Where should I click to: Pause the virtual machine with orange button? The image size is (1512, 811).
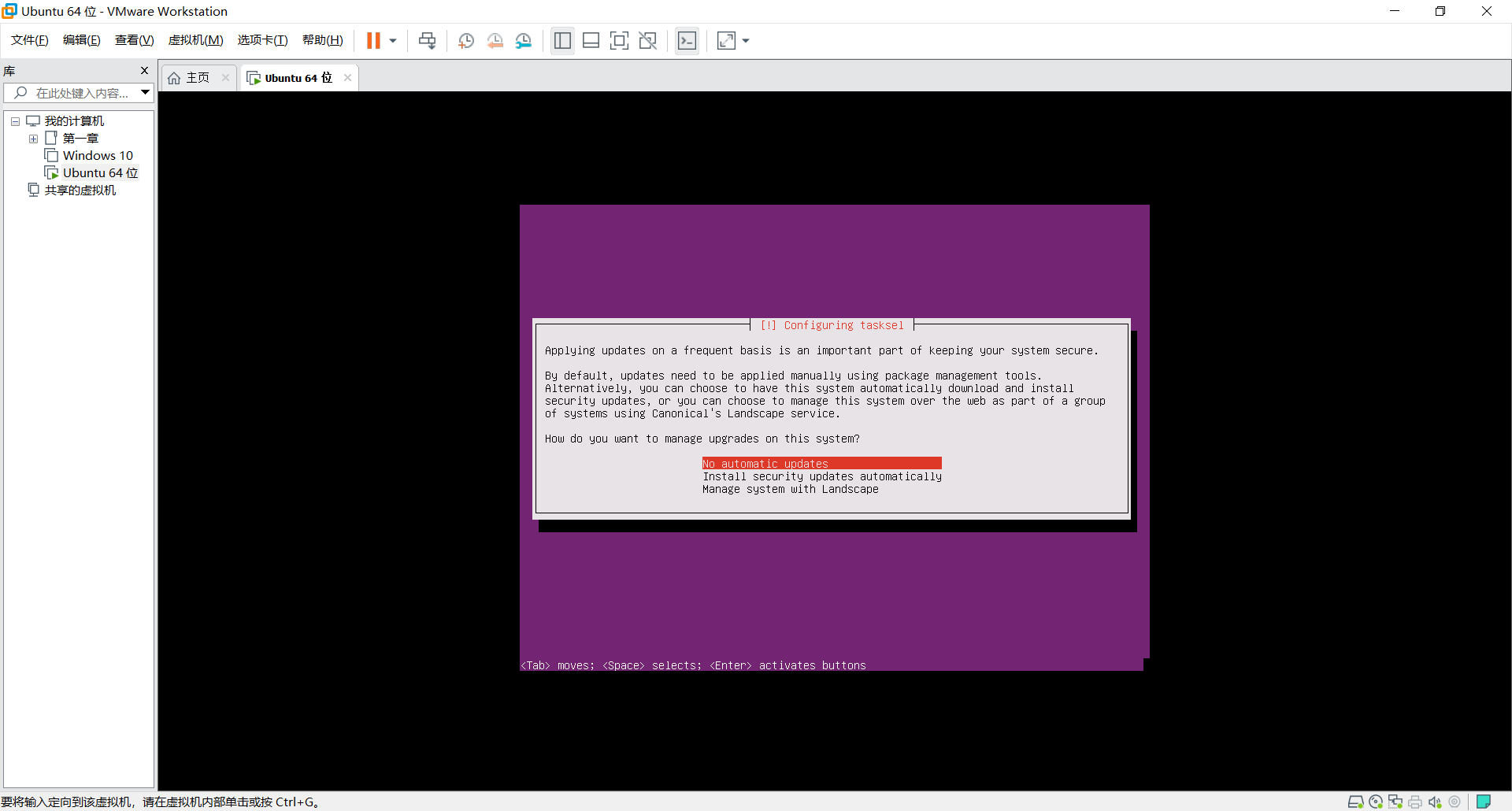click(373, 41)
